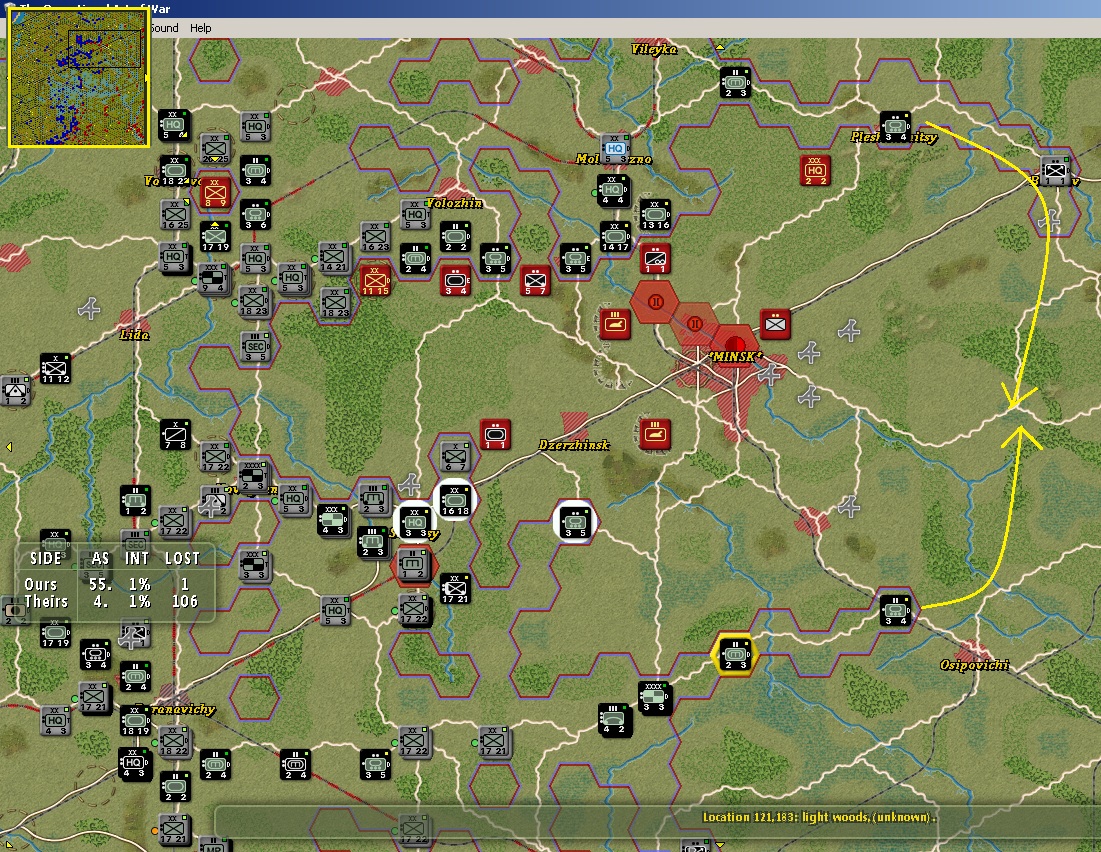Select red infantry division 11 15
The height and width of the screenshot is (852, 1101).
tap(375, 281)
